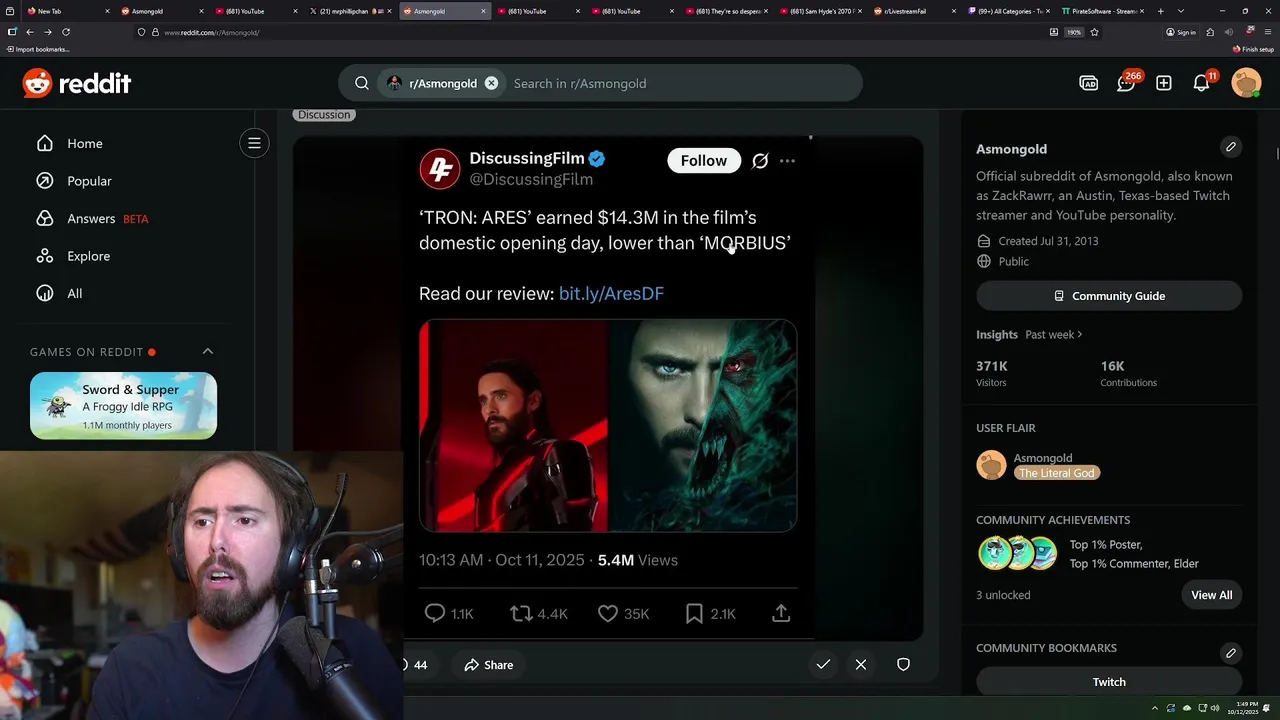Click the 5.4M Views count
Viewport: 1280px width, 720px height.
pos(638,560)
